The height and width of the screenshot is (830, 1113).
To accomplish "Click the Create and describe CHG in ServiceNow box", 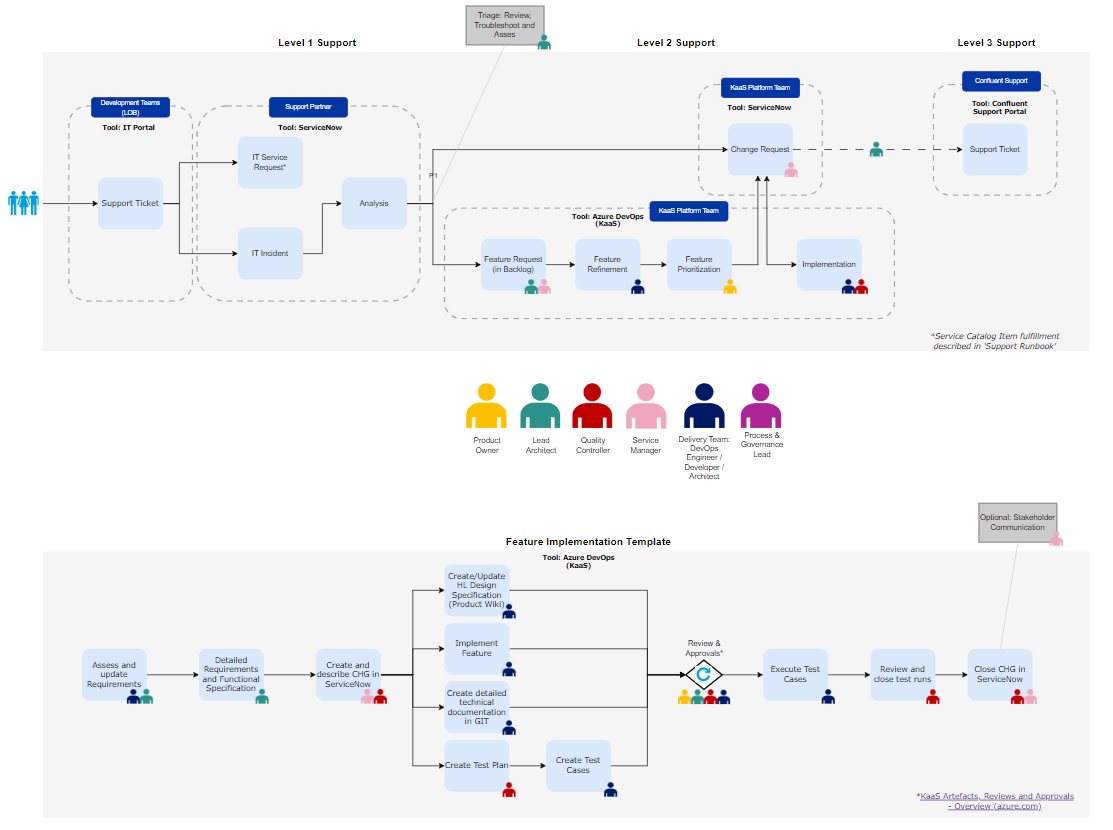I will [x=348, y=675].
